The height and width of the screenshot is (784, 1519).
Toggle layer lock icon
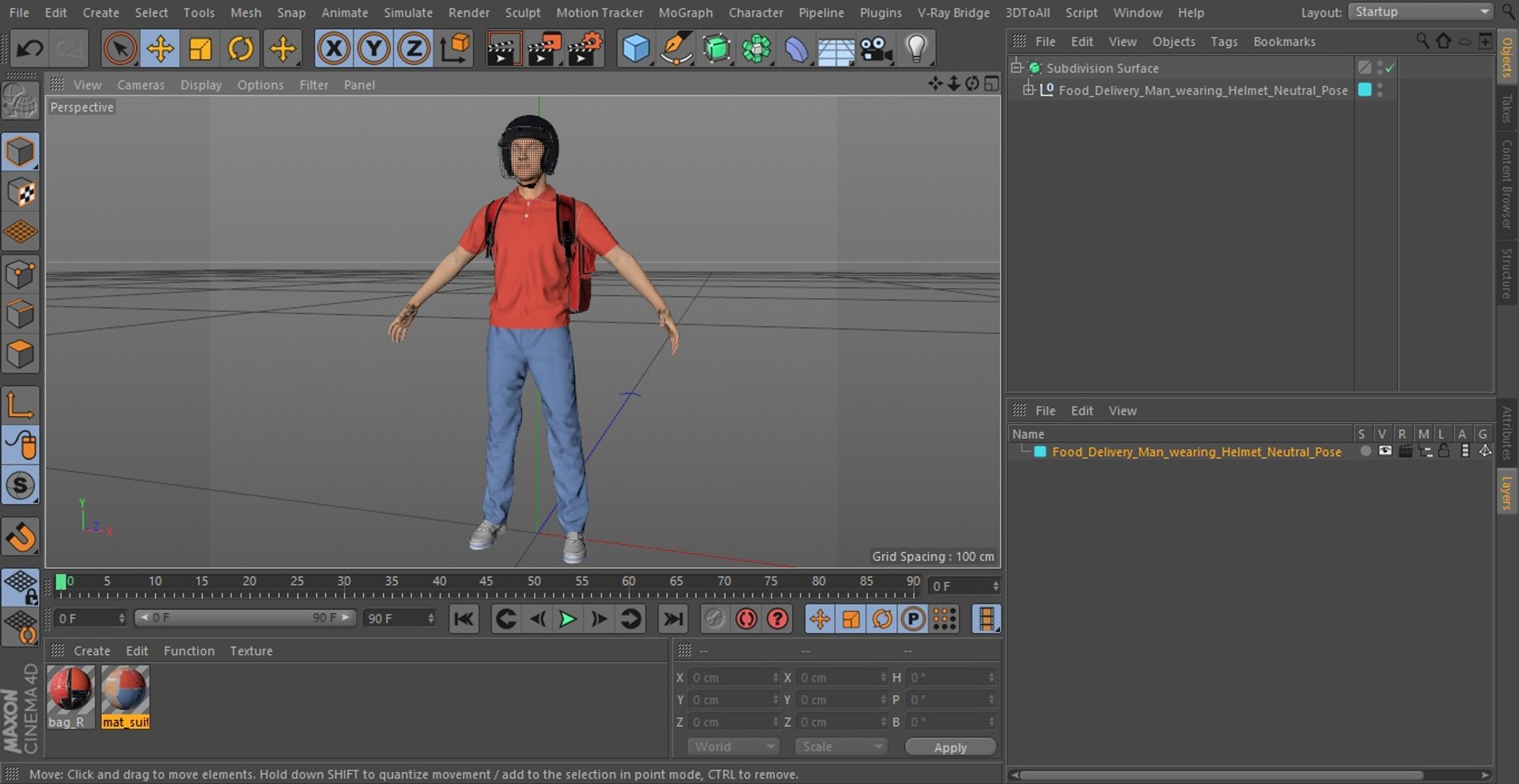[x=1444, y=451]
